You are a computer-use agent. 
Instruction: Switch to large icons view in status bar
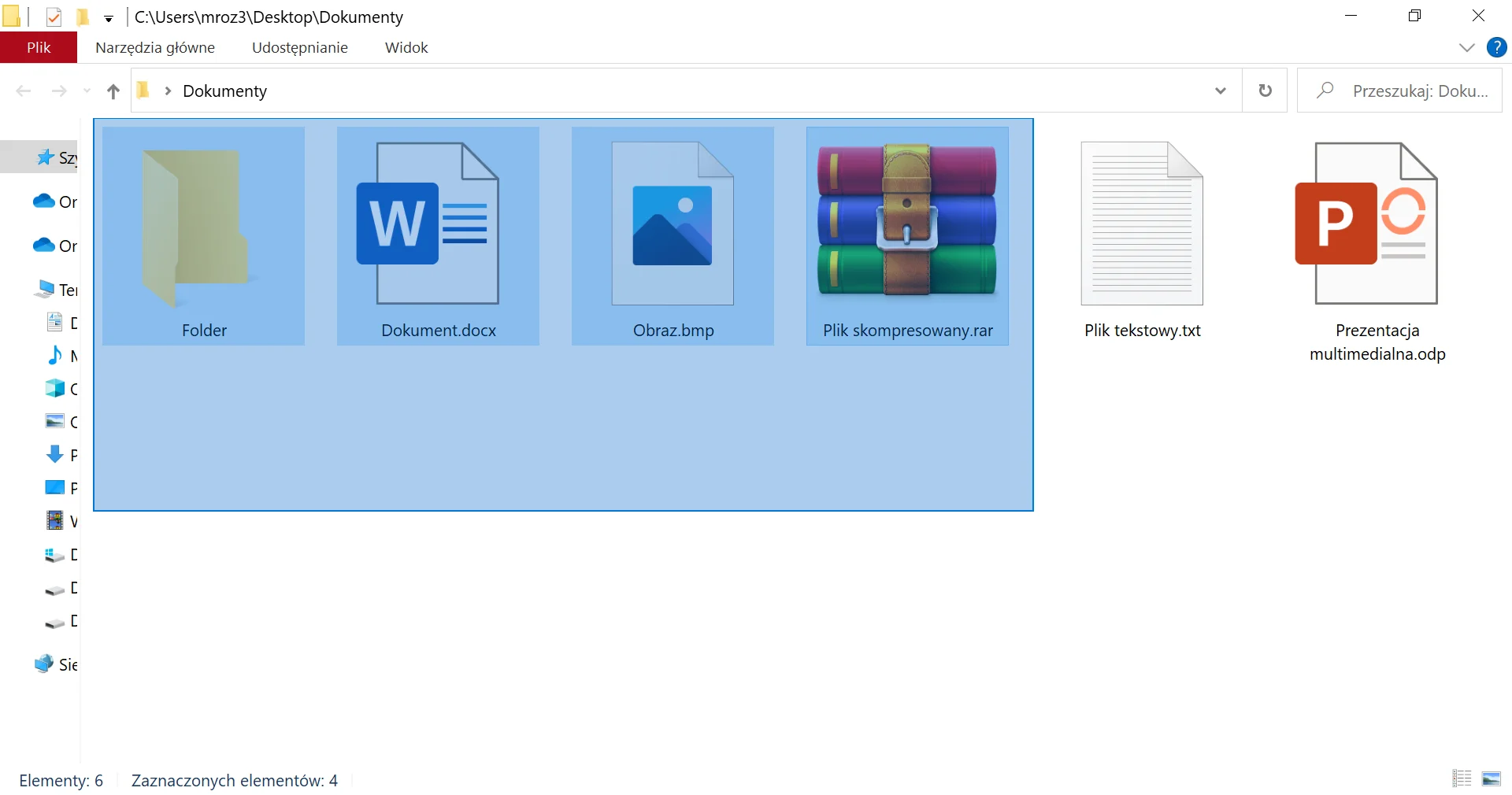[x=1492, y=778]
